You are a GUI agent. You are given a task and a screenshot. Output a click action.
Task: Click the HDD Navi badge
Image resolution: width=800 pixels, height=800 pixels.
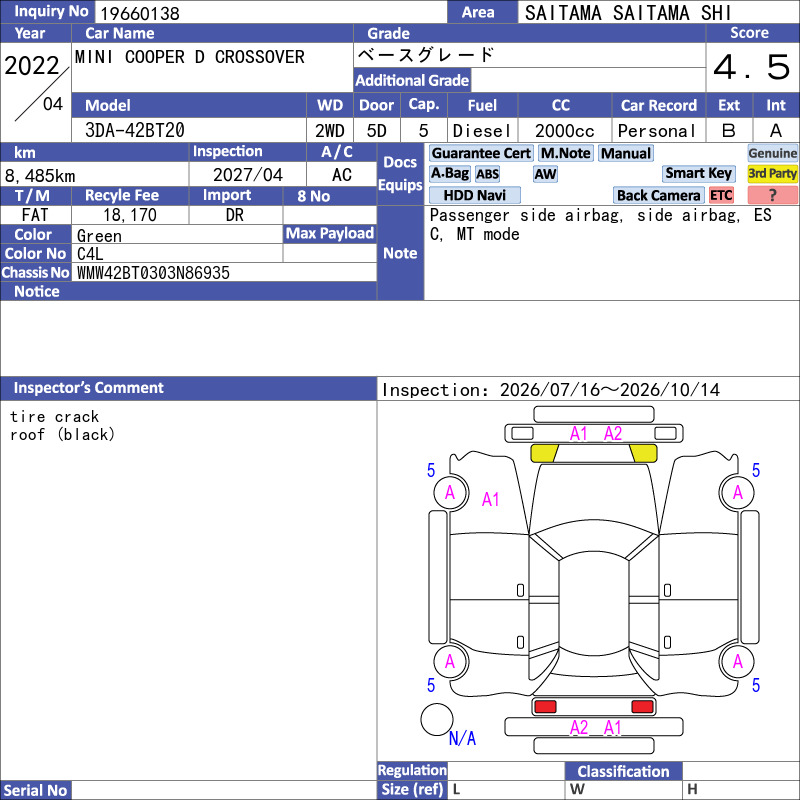tap(474, 195)
